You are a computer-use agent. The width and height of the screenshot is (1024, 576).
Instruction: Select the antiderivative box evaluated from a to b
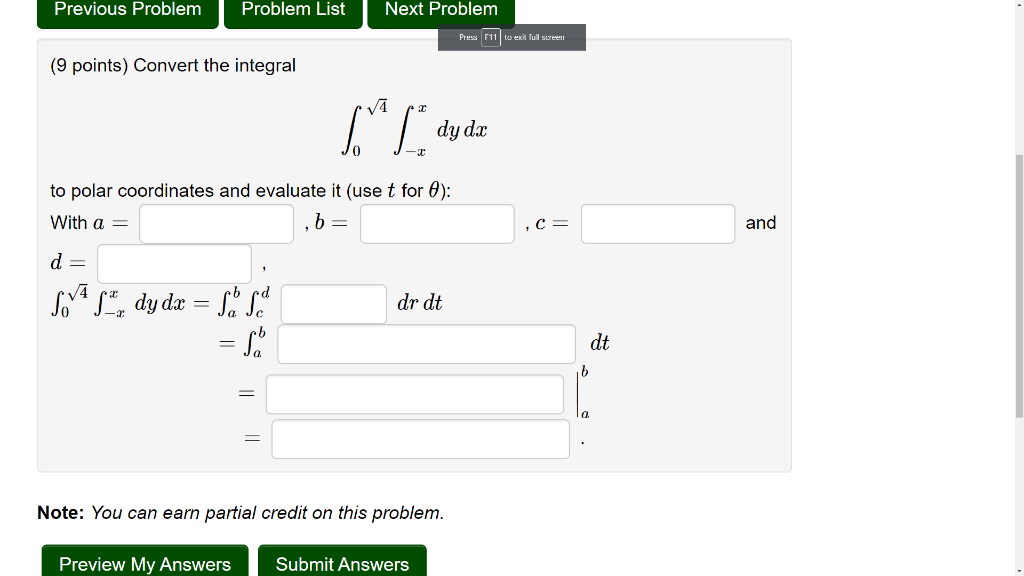pos(415,394)
